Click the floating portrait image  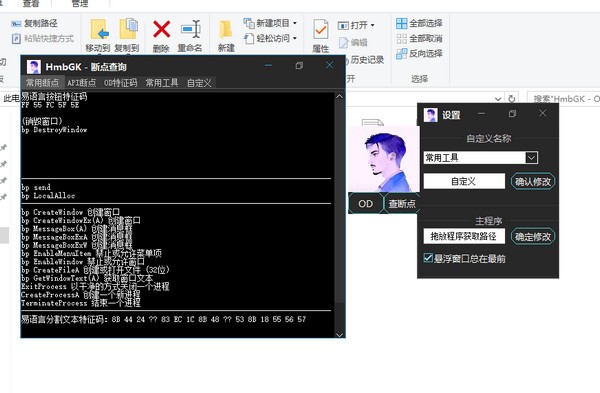coord(383,159)
